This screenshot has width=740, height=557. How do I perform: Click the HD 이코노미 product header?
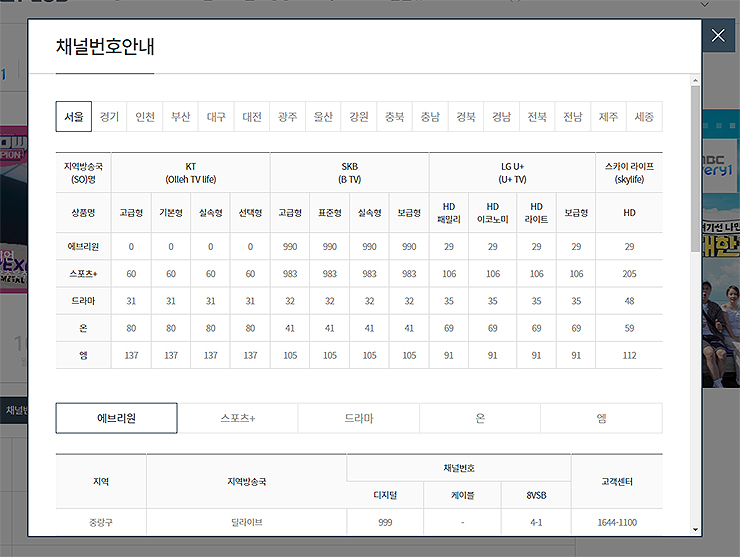point(493,213)
